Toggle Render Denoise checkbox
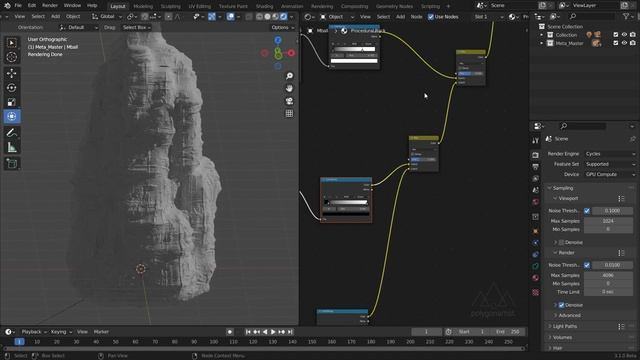This screenshot has height=360, width=640. (x=561, y=305)
